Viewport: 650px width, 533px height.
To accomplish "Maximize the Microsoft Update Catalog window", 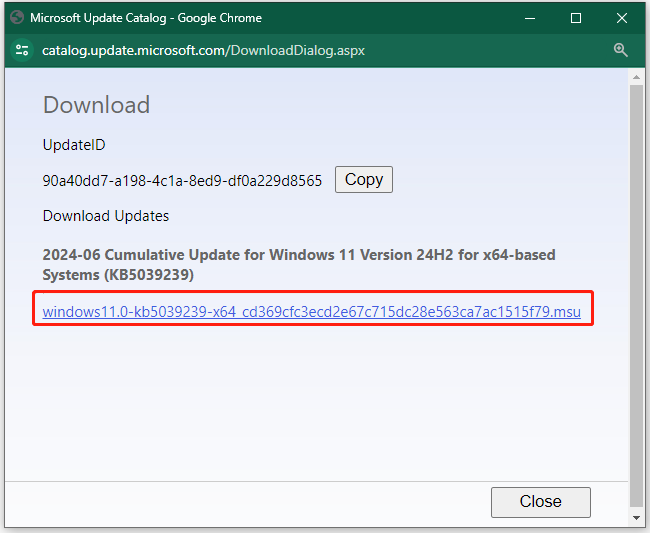I will pos(575,18).
